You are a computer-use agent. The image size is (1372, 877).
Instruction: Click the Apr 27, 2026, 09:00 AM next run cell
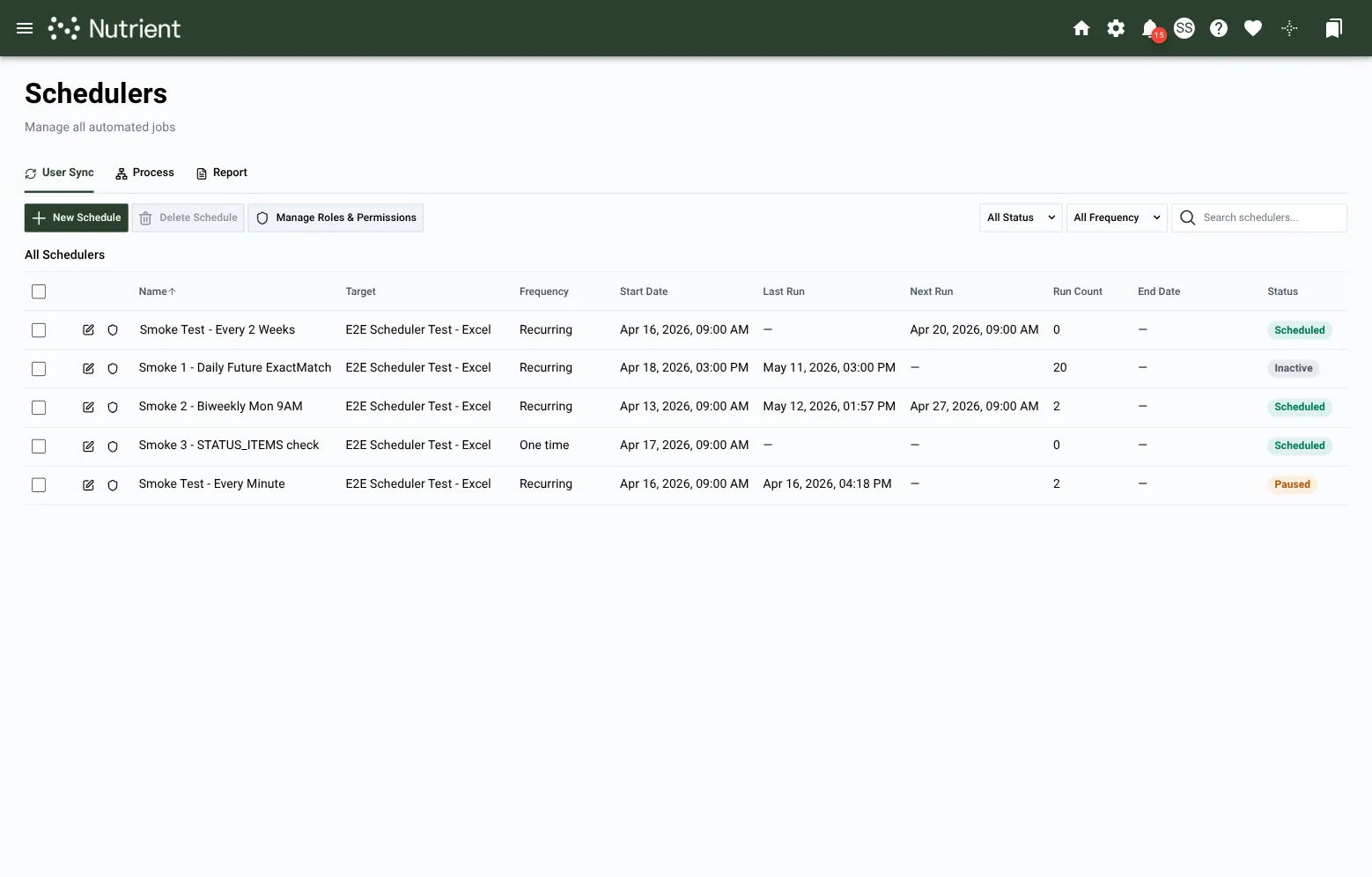click(x=974, y=406)
